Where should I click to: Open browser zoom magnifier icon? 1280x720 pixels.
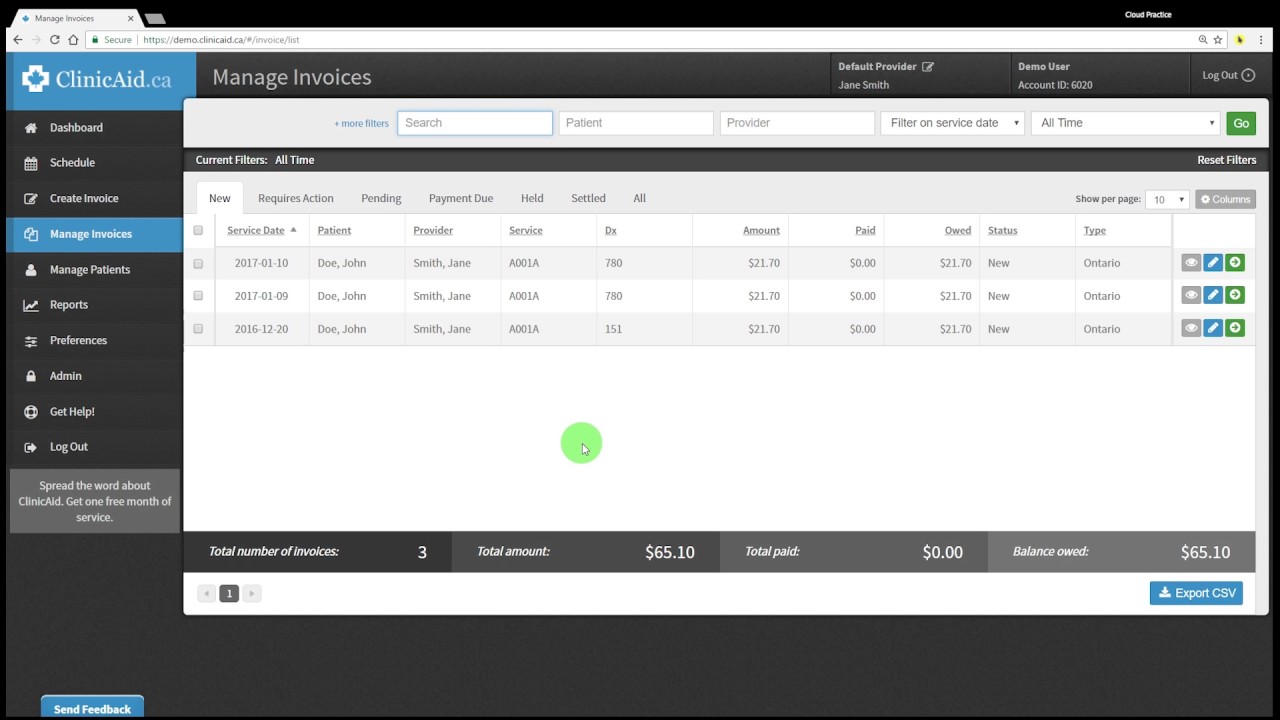pos(1203,40)
